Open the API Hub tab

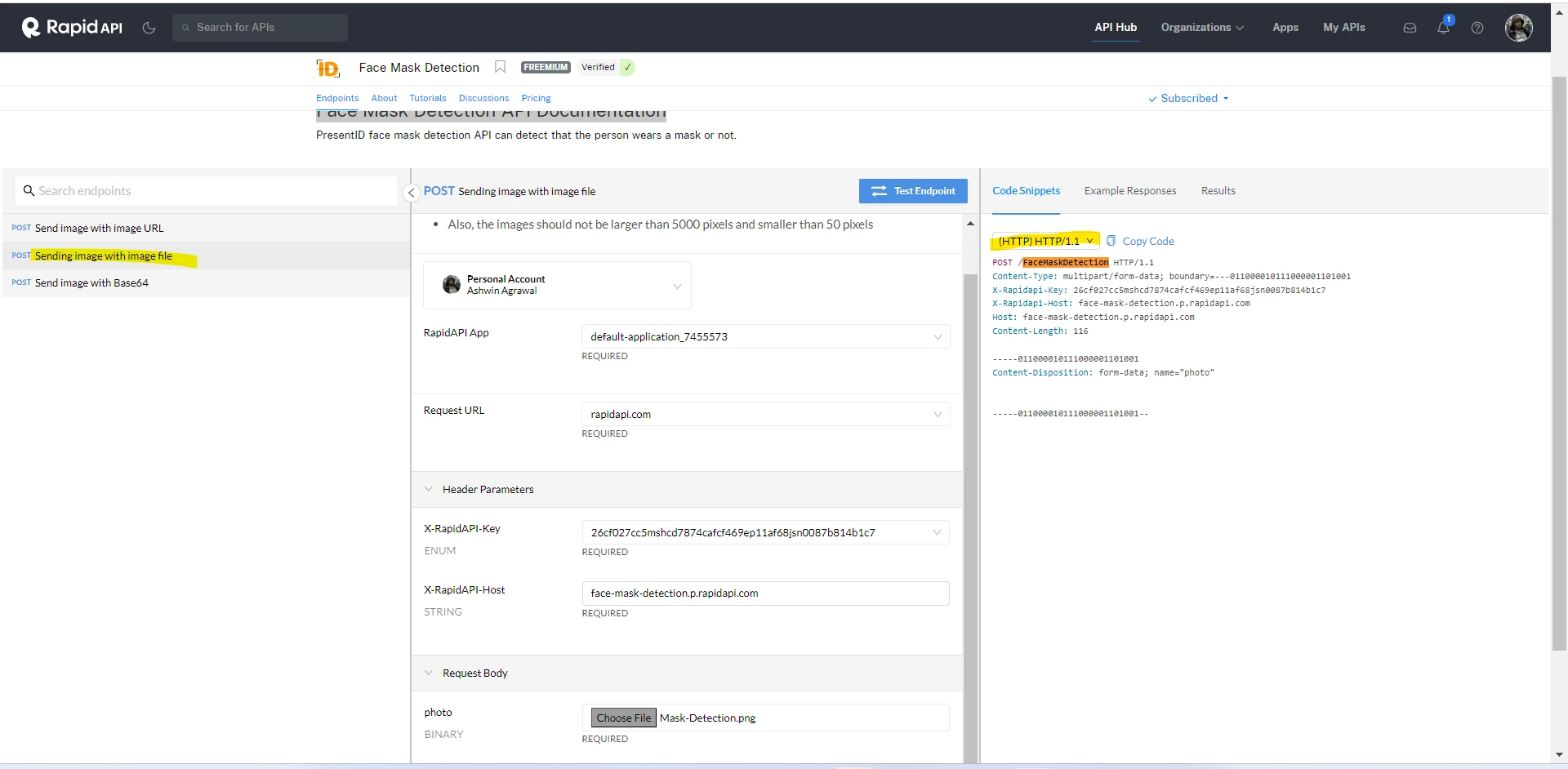click(x=1116, y=28)
